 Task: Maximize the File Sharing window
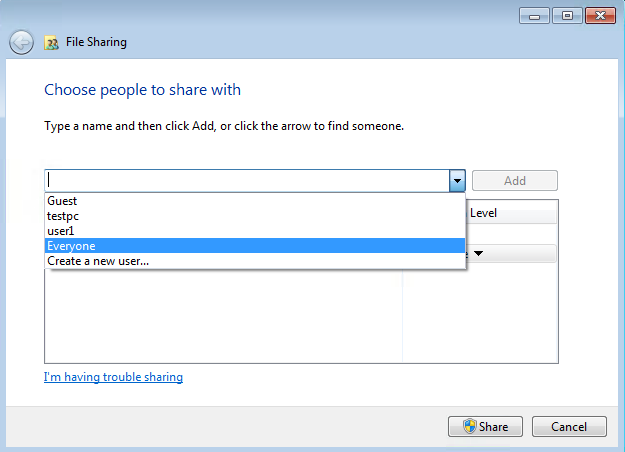(567, 16)
